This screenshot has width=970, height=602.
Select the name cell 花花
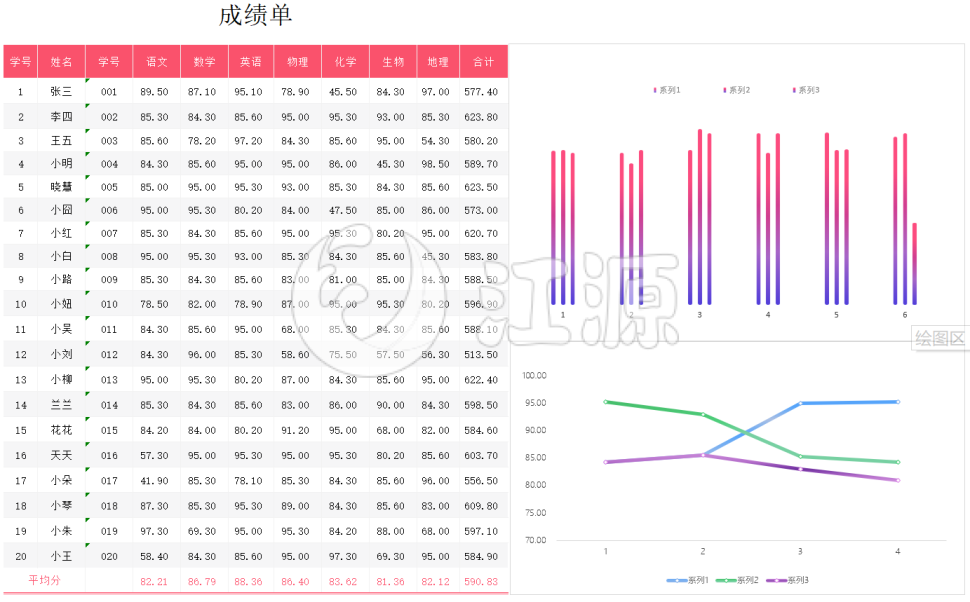point(61,430)
